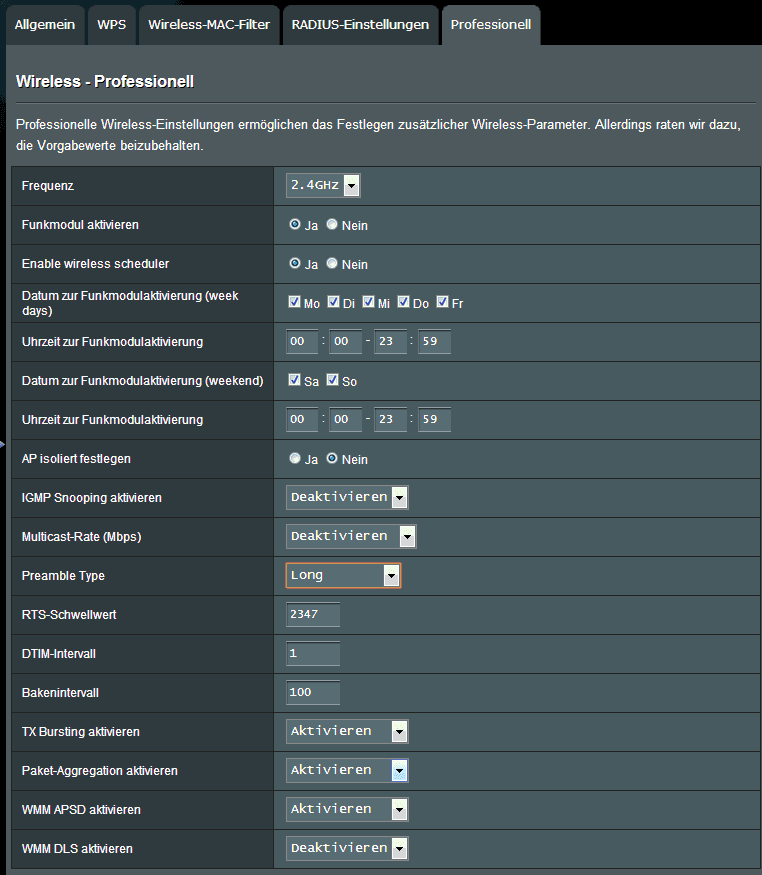Open IGMP Snooping aktivieren dropdown
762x875 pixels.
tap(347, 497)
